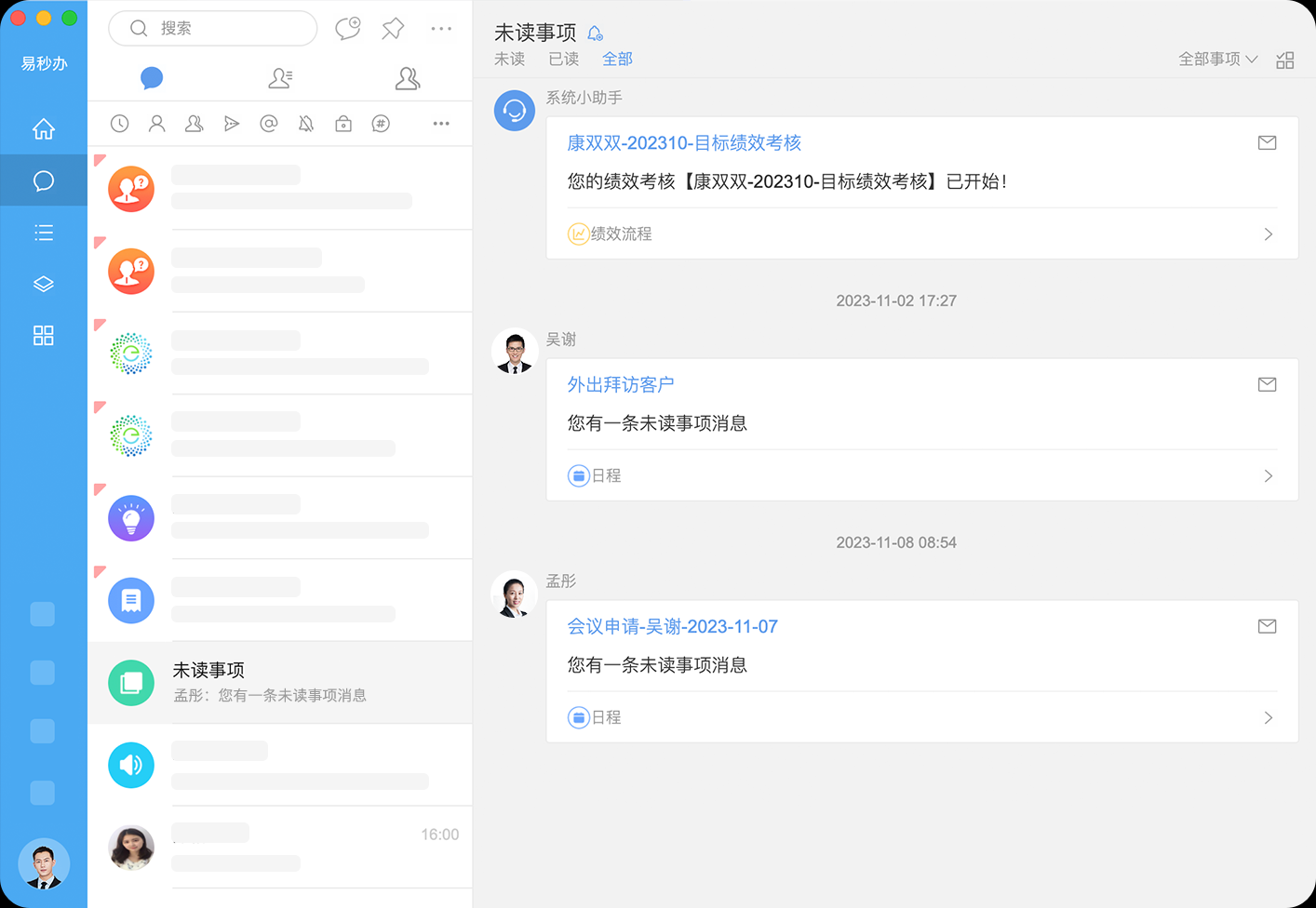This screenshot has height=908, width=1316.
Task: Filter by lock box icon
Action: coord(343,124)
